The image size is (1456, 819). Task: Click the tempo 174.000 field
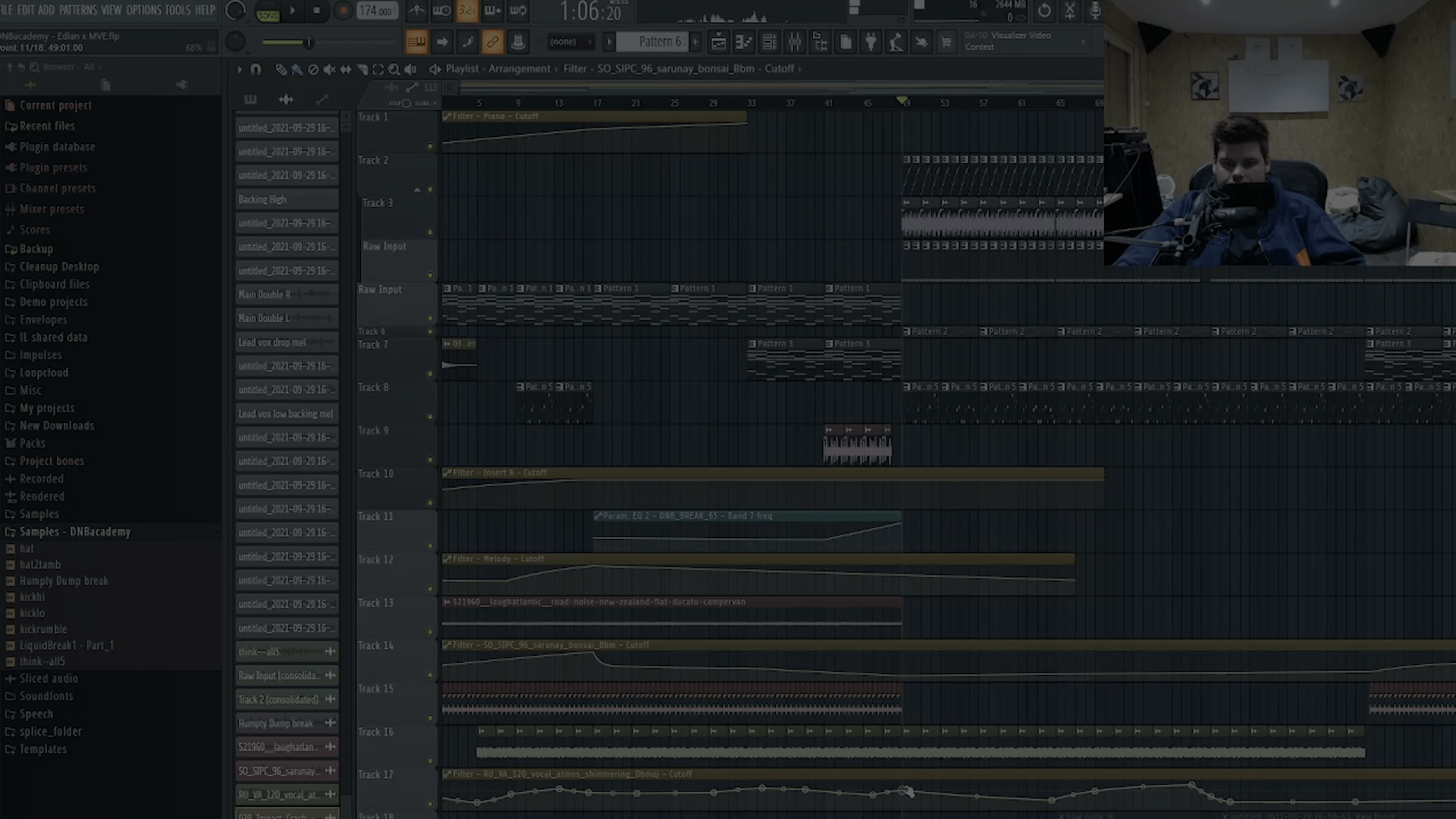click(x=377, y=11)
